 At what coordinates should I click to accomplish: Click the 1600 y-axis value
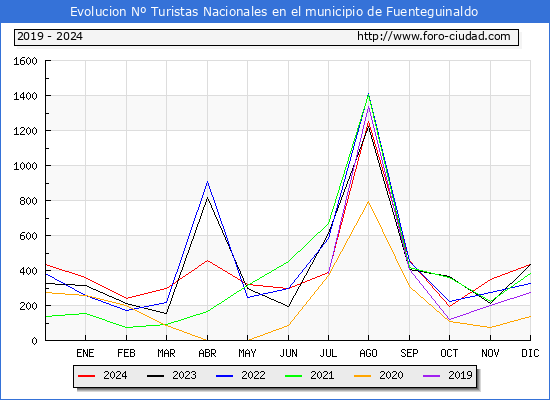click(x=25, y=61)
